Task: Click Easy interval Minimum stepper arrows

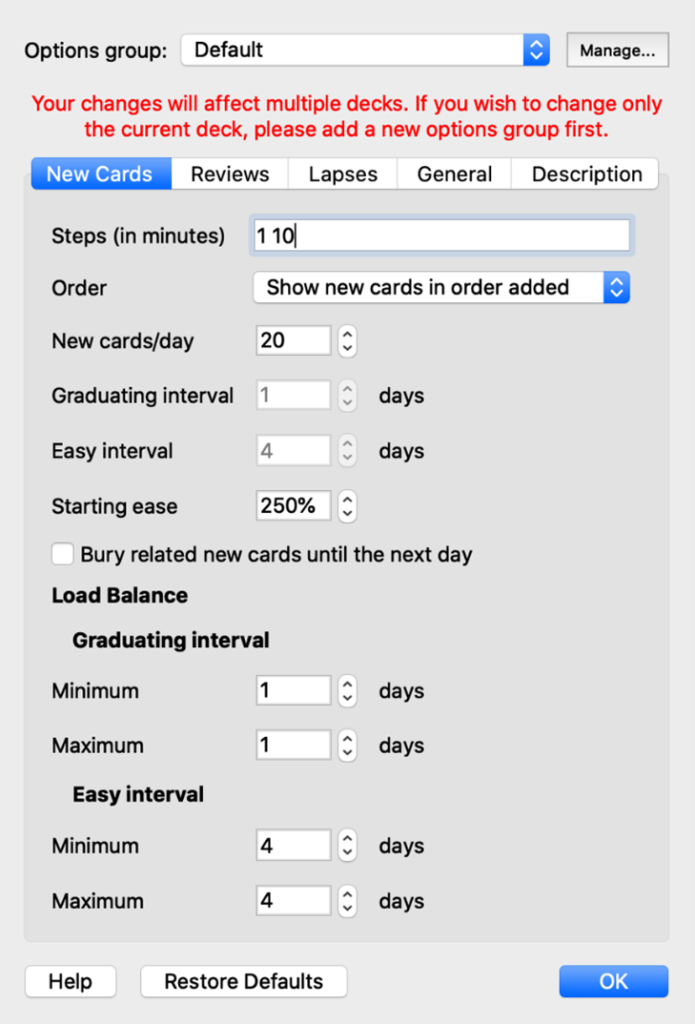Action: (x=347, y=846)
